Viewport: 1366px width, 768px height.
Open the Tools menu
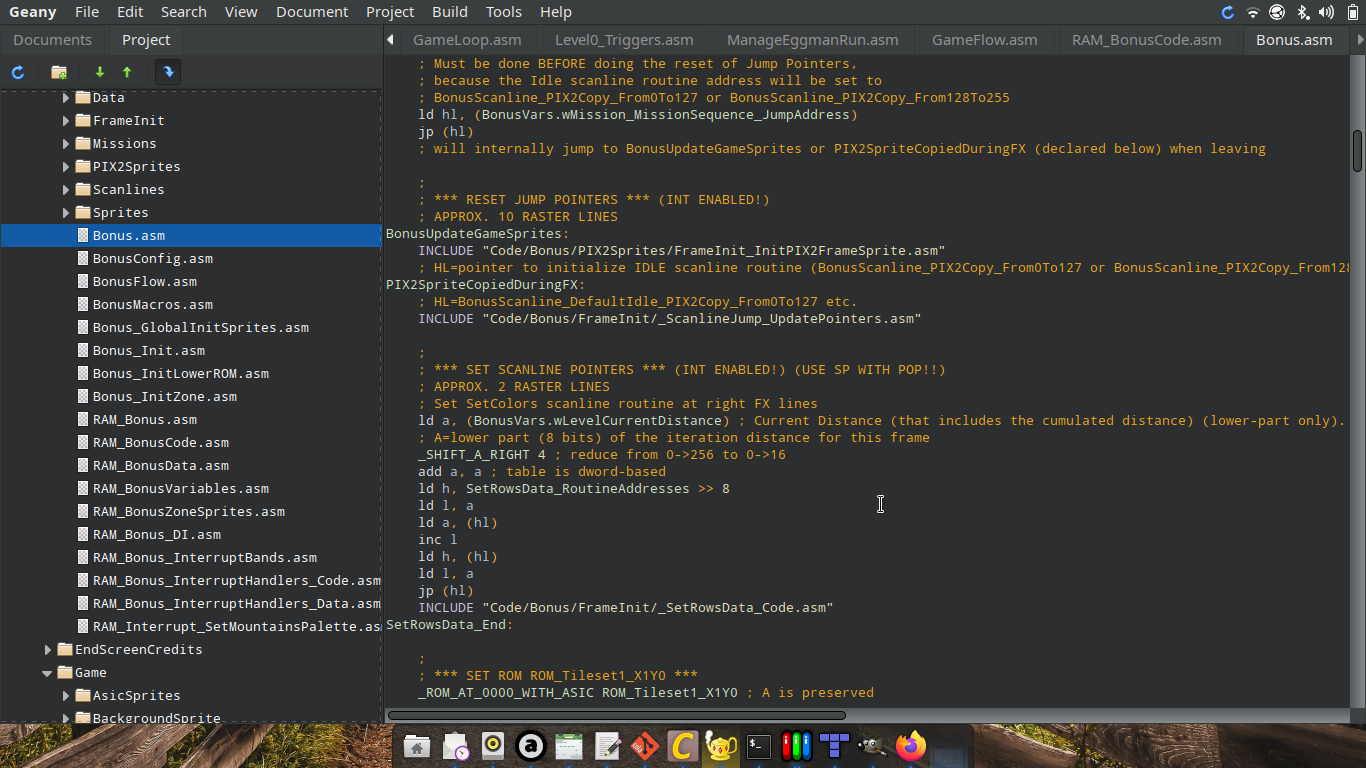pos(504,12)
